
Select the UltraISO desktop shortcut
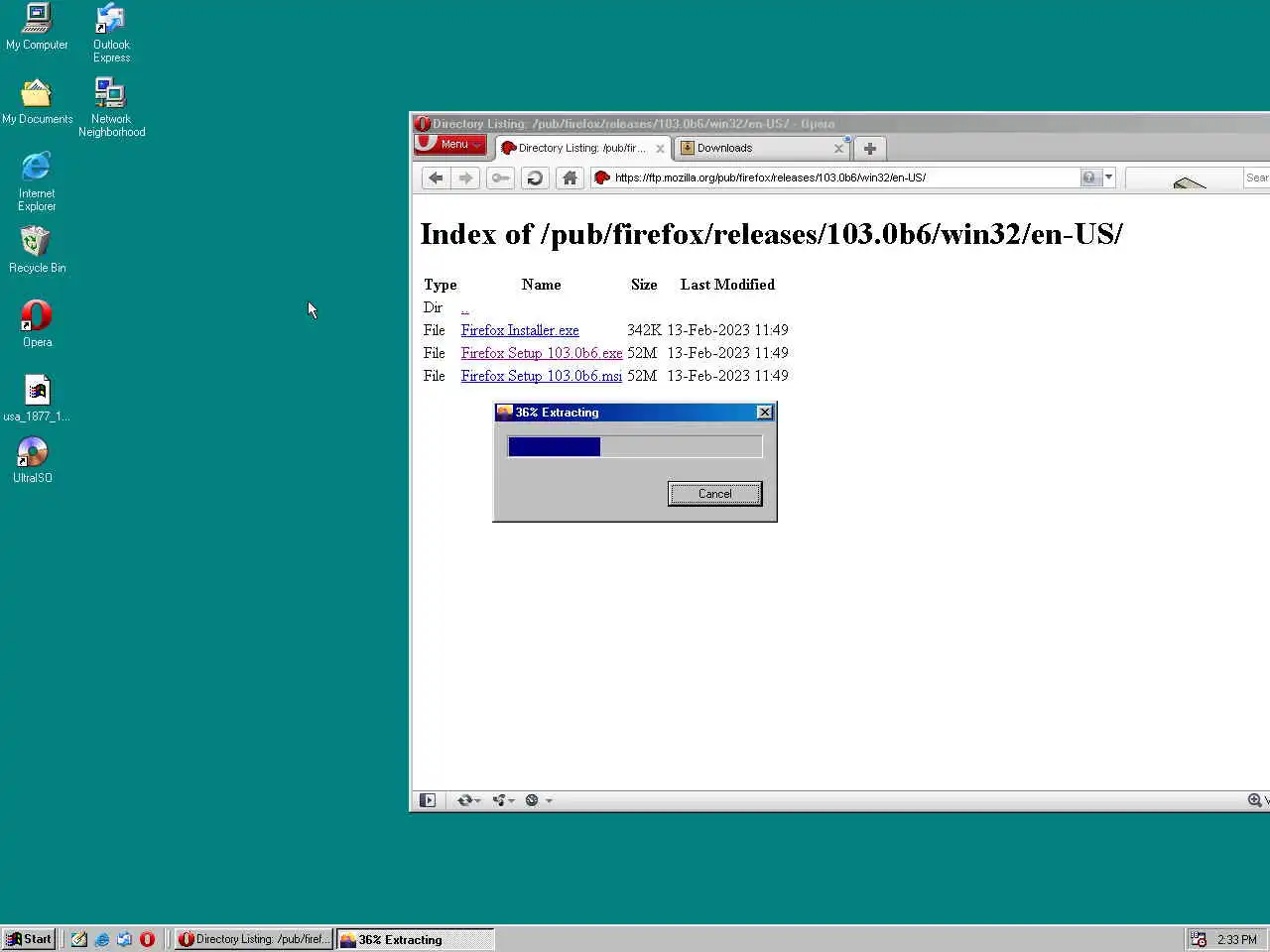pyautogui.click(x=33, y=460)
